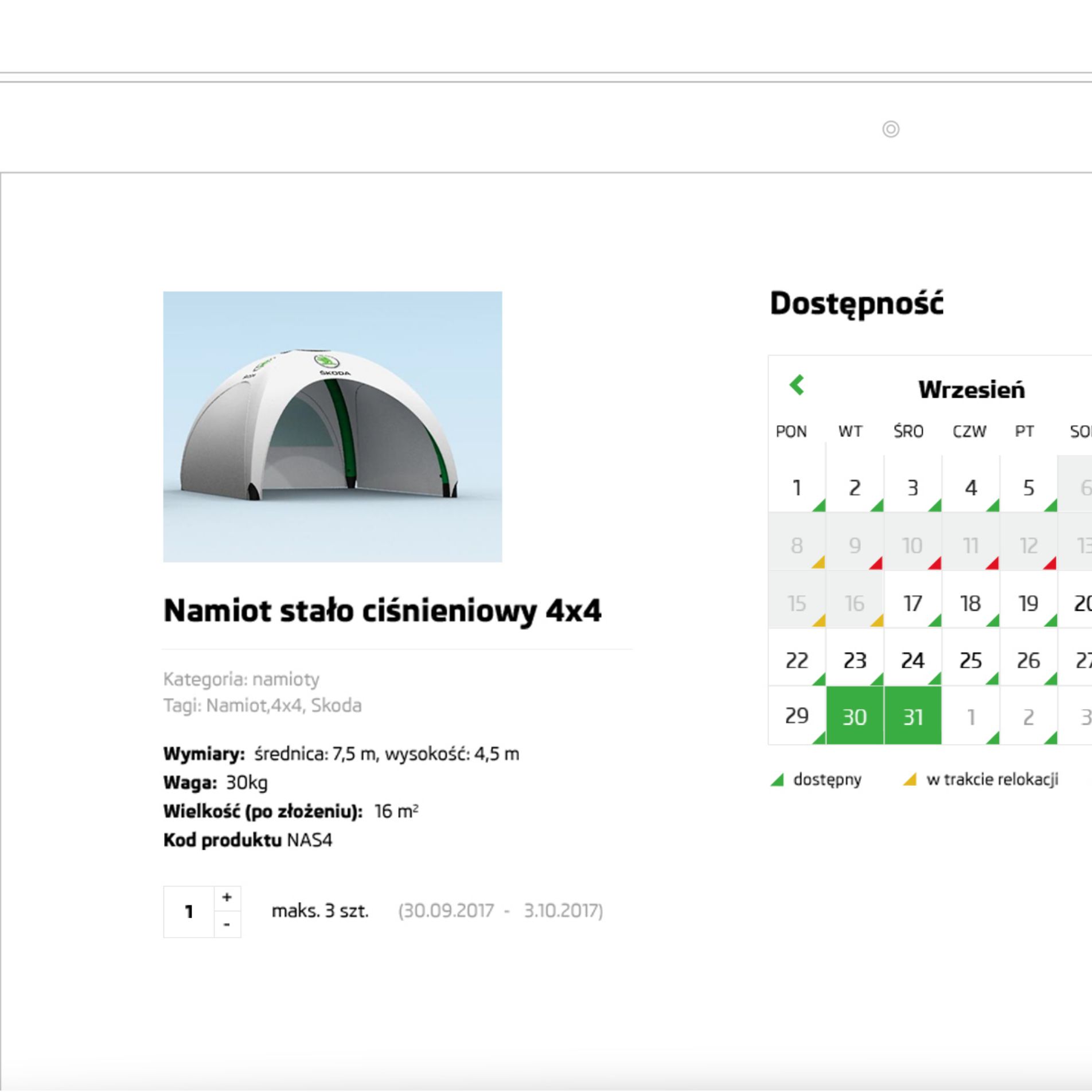This screenshot has height=1092, width=1092.
Task: Click 'Waga: 30kg' line
Action: [216, 783]
